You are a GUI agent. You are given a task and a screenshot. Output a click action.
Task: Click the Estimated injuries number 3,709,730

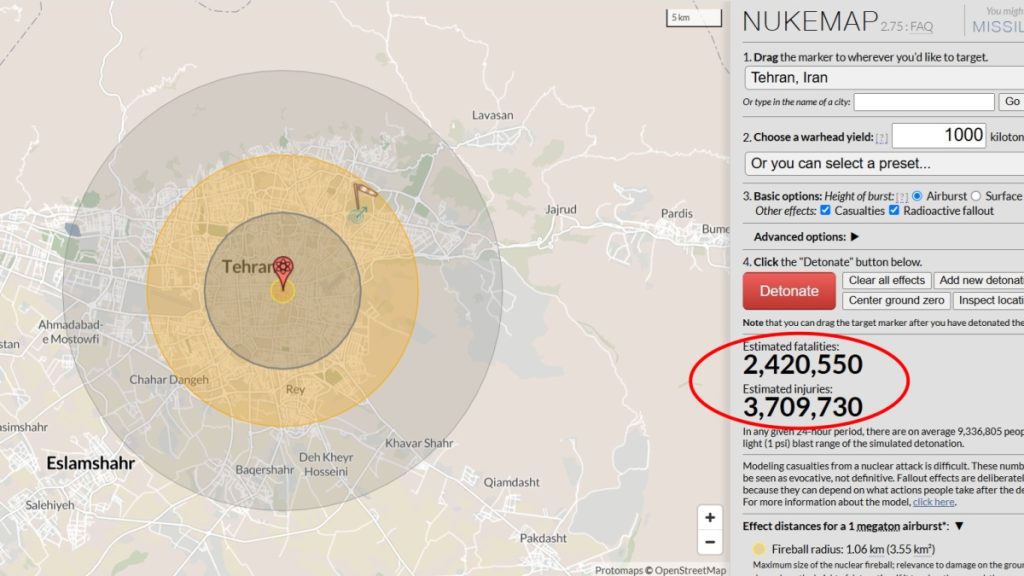803,407
